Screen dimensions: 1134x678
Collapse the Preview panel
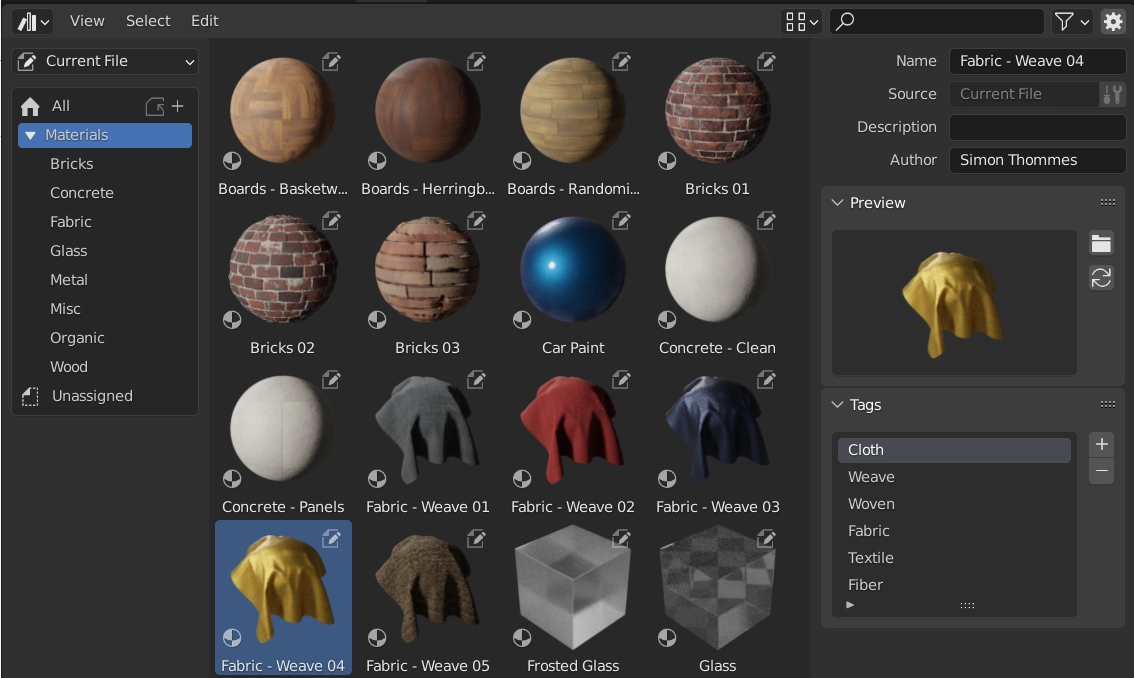click(837, 203)
